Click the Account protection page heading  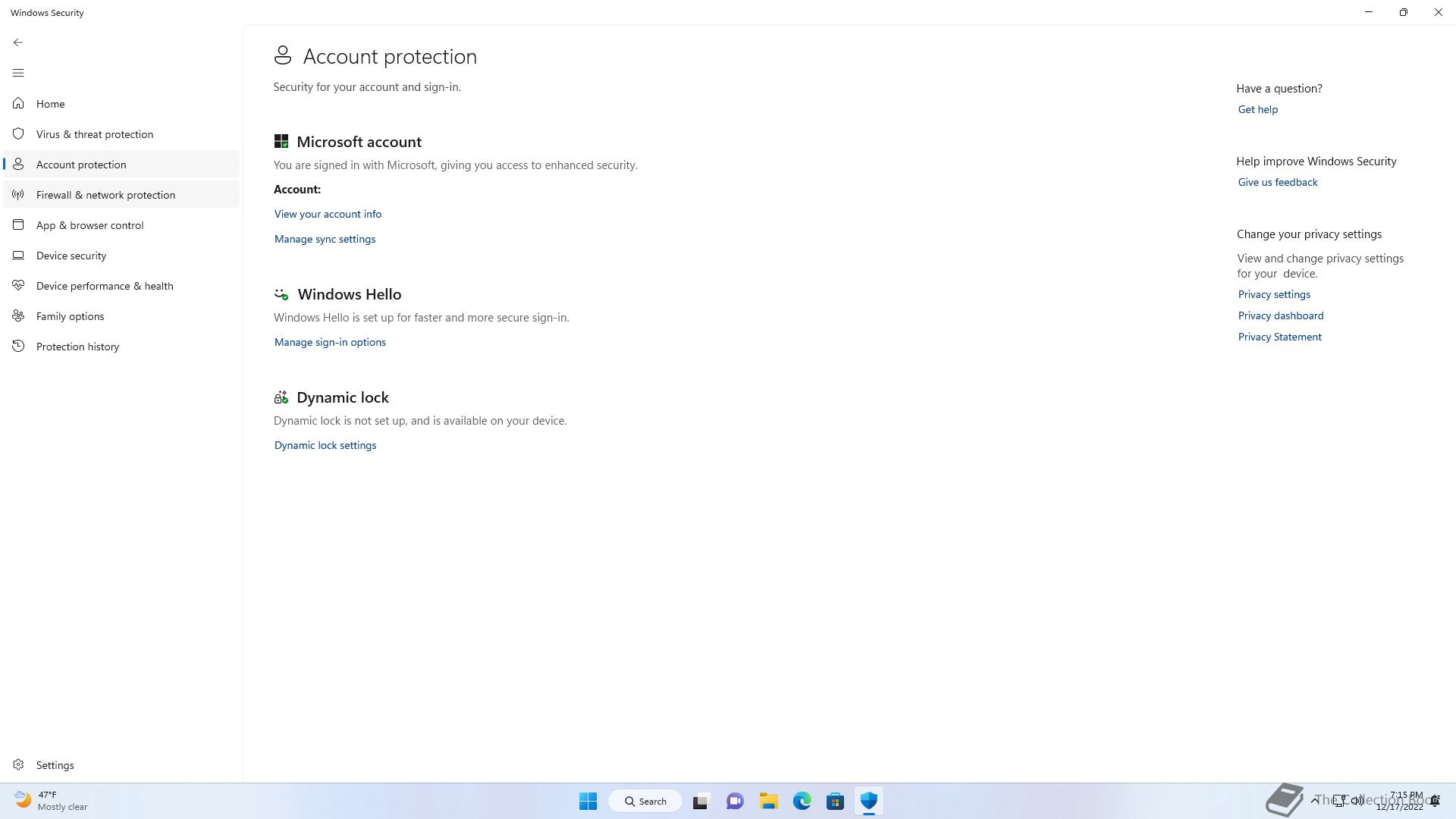(390, 56)
